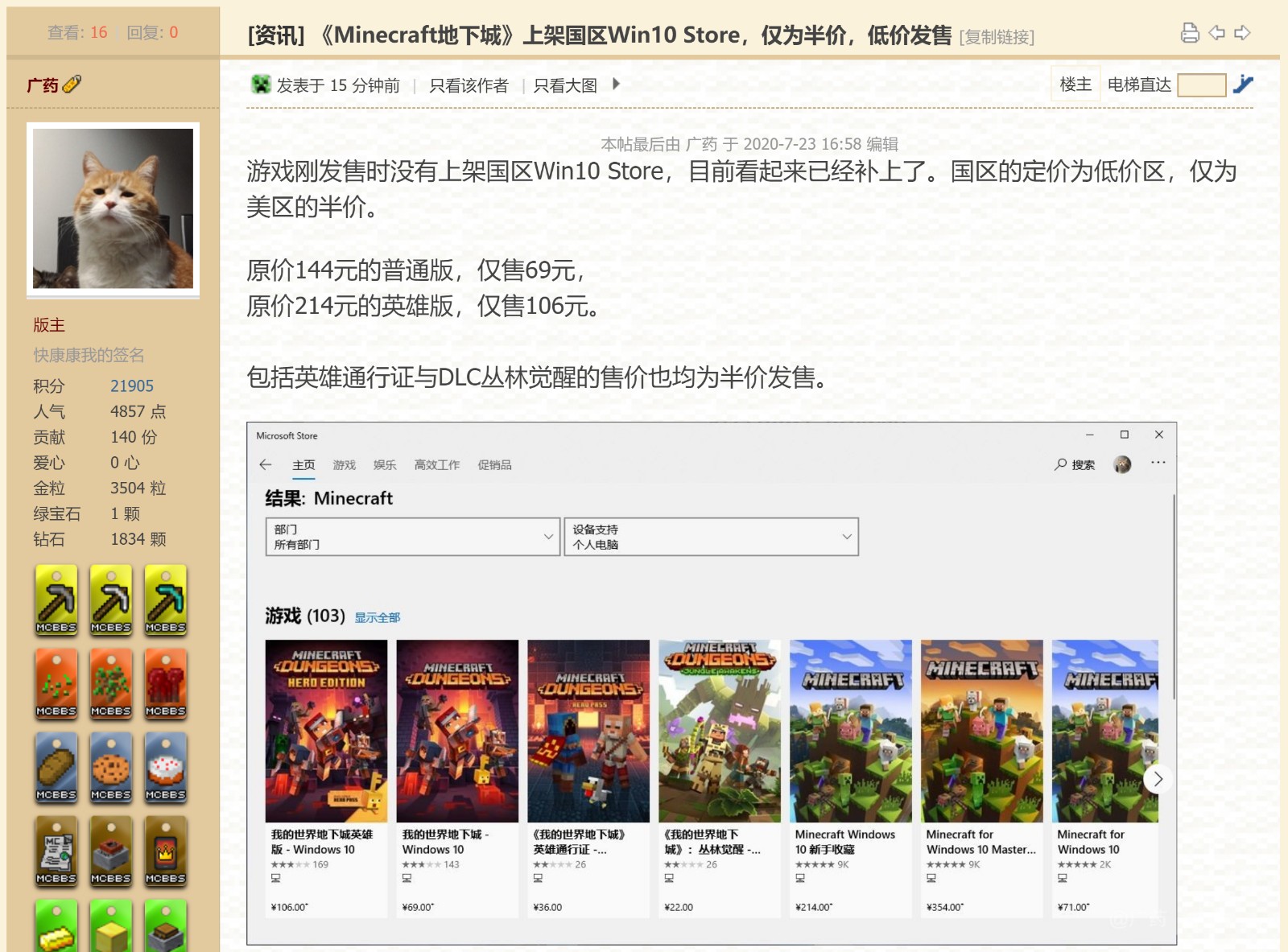Go to next thread with right arrow icon

click(1242, 33)
